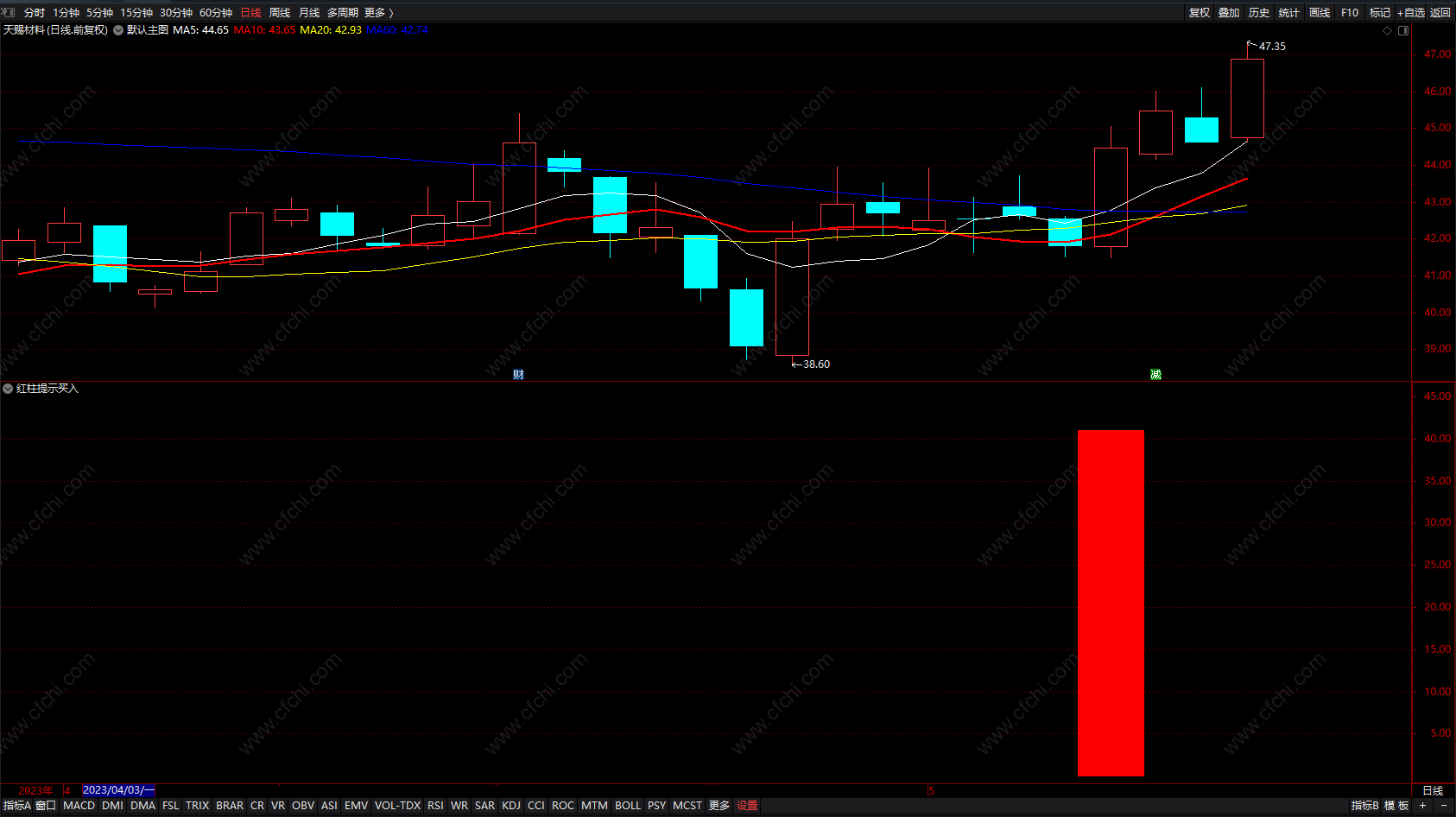Click the yellow MA20: 42.93 label
The image size is (1456, 817).
[331, 30]
